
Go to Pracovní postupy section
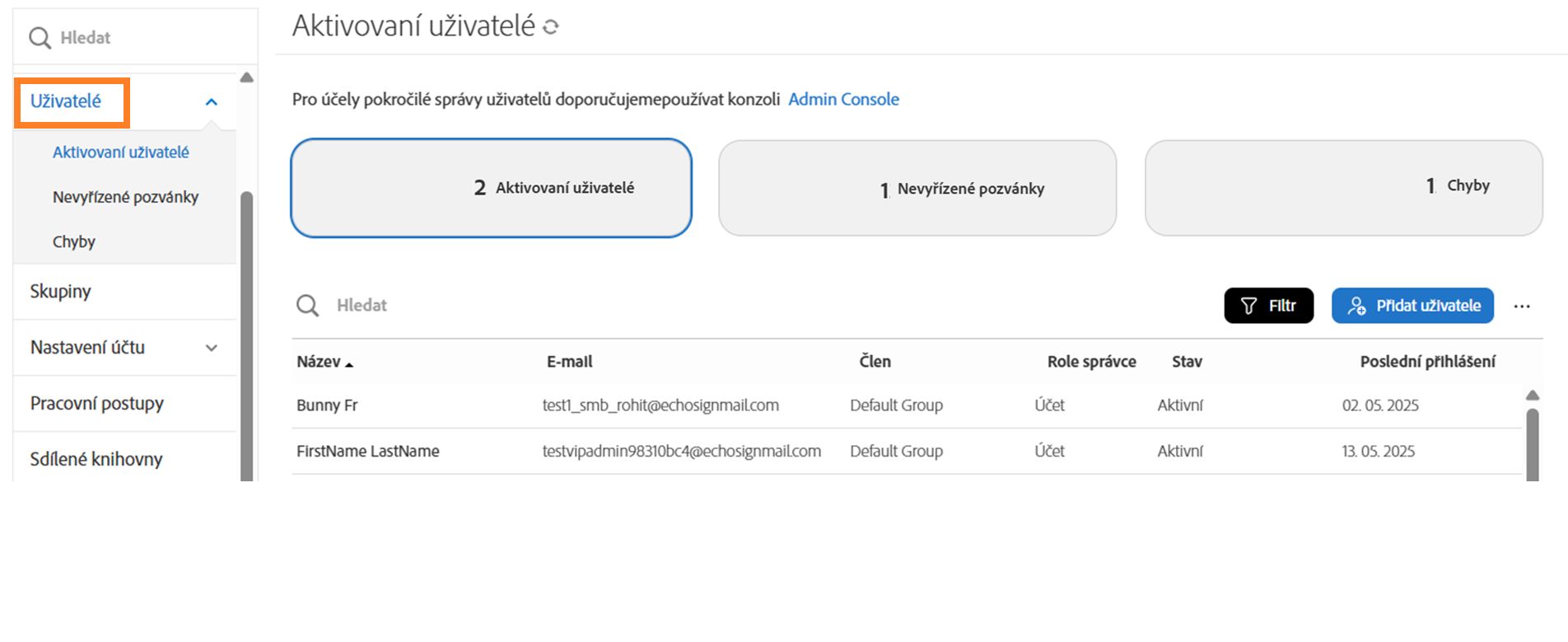(97, 403)
